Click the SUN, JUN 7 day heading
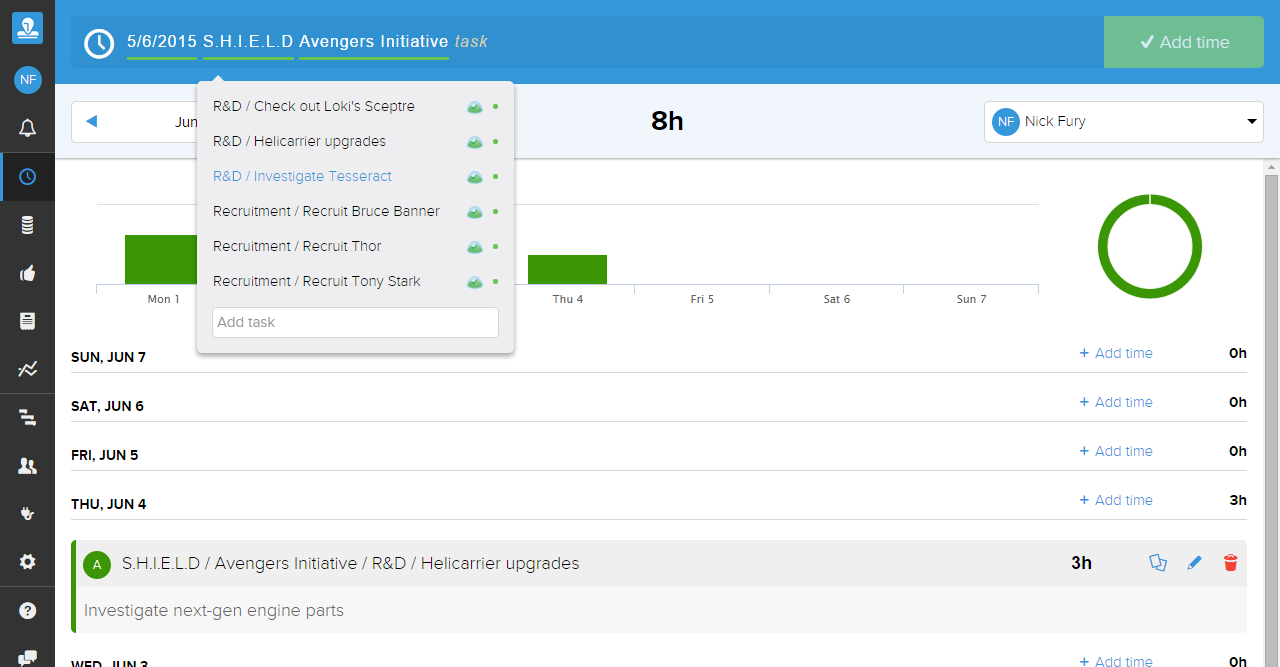 coord(108,357)
